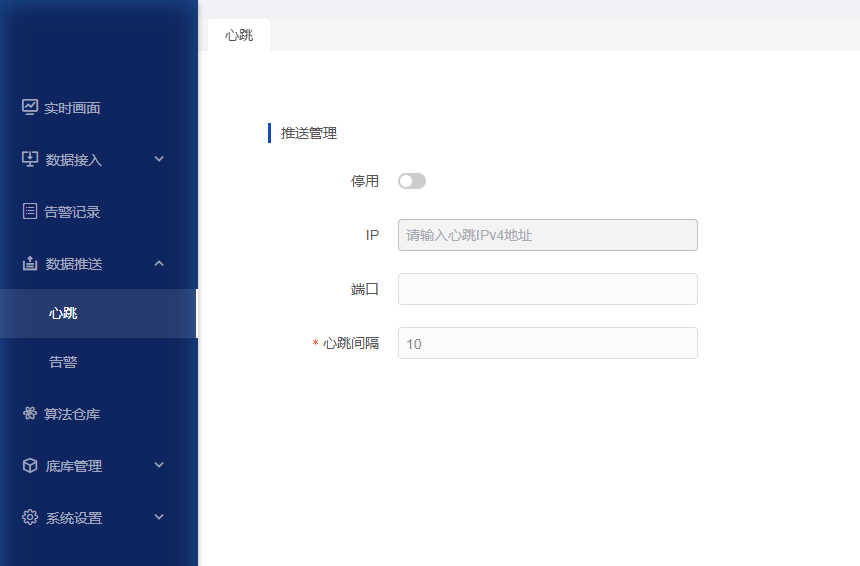Open the 实时画面 menu label
The height and width of the screenshot is (566, 860).
(x=72, y=108)
